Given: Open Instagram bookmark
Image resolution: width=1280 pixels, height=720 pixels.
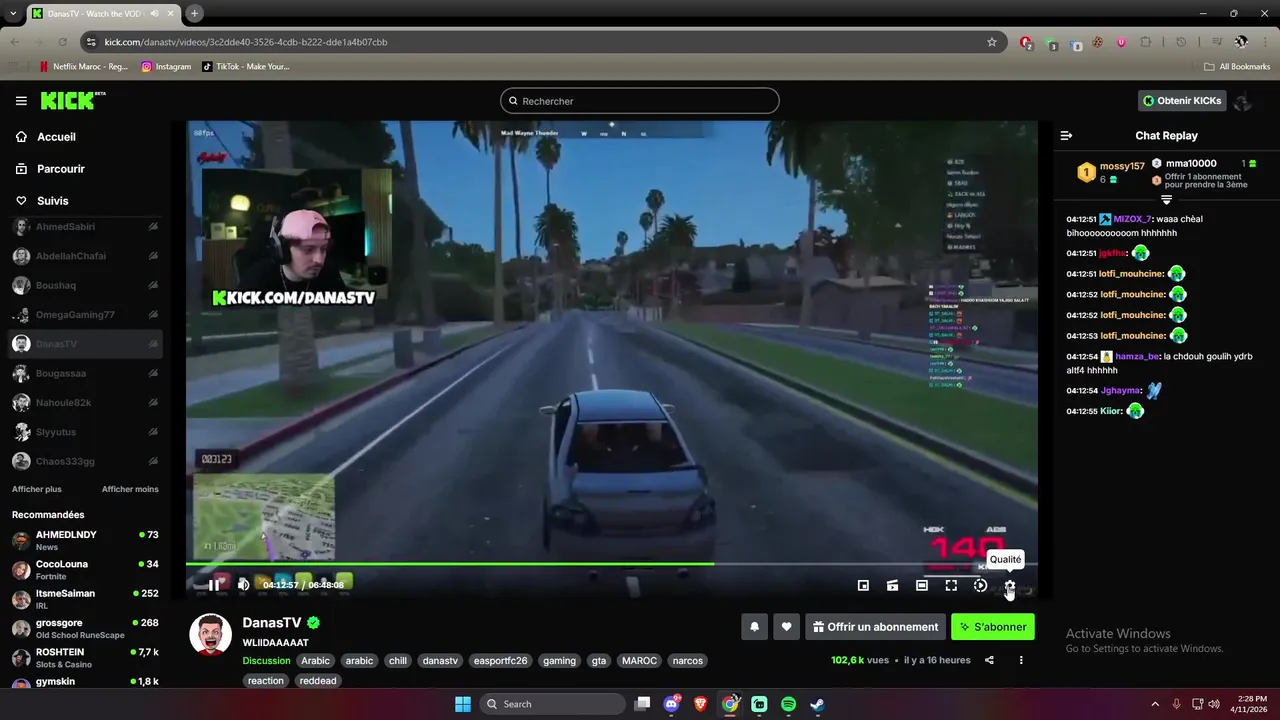Looking at the screenshot, I should pyautogui.click(x=166, y=67).
